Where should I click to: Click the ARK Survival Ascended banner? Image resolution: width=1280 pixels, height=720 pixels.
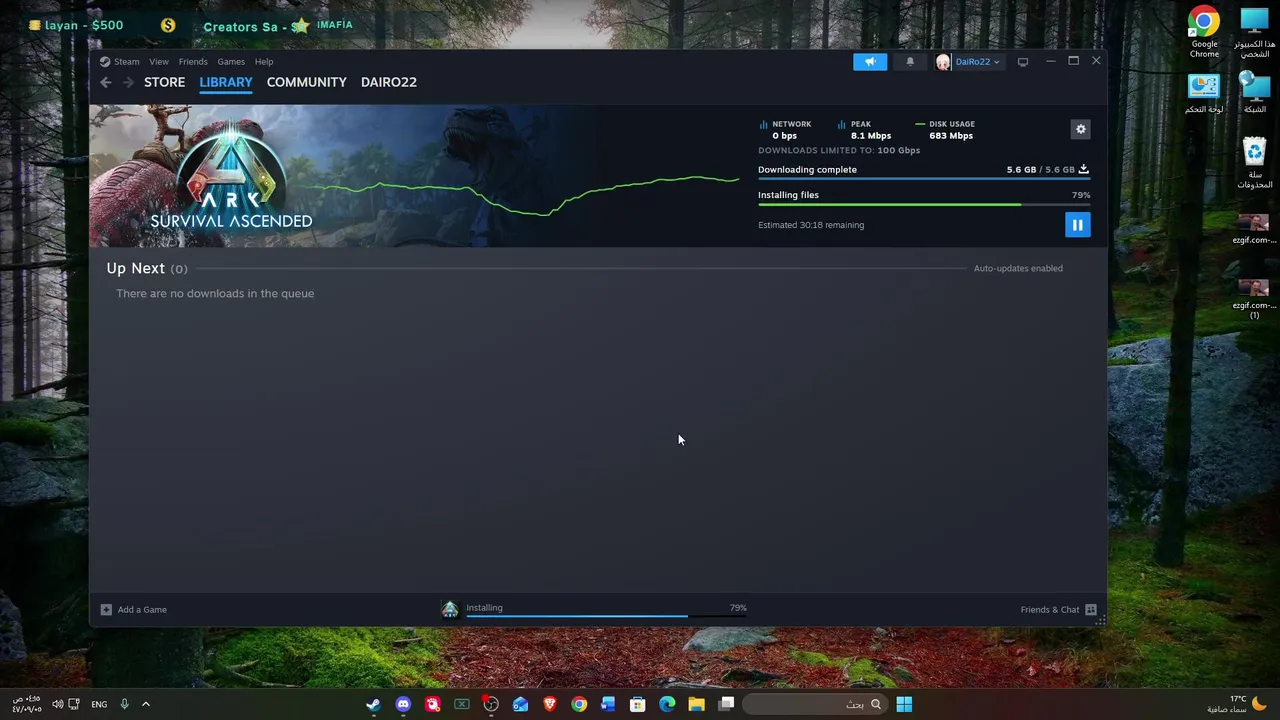(x=415, y=176)
